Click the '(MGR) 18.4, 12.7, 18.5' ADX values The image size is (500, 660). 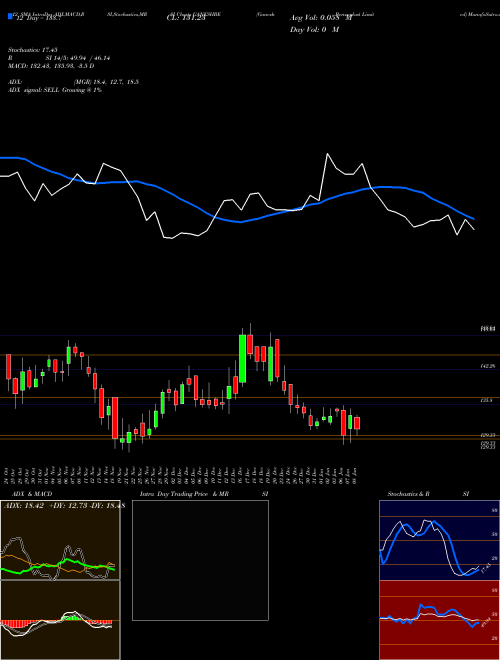point(106,82)
